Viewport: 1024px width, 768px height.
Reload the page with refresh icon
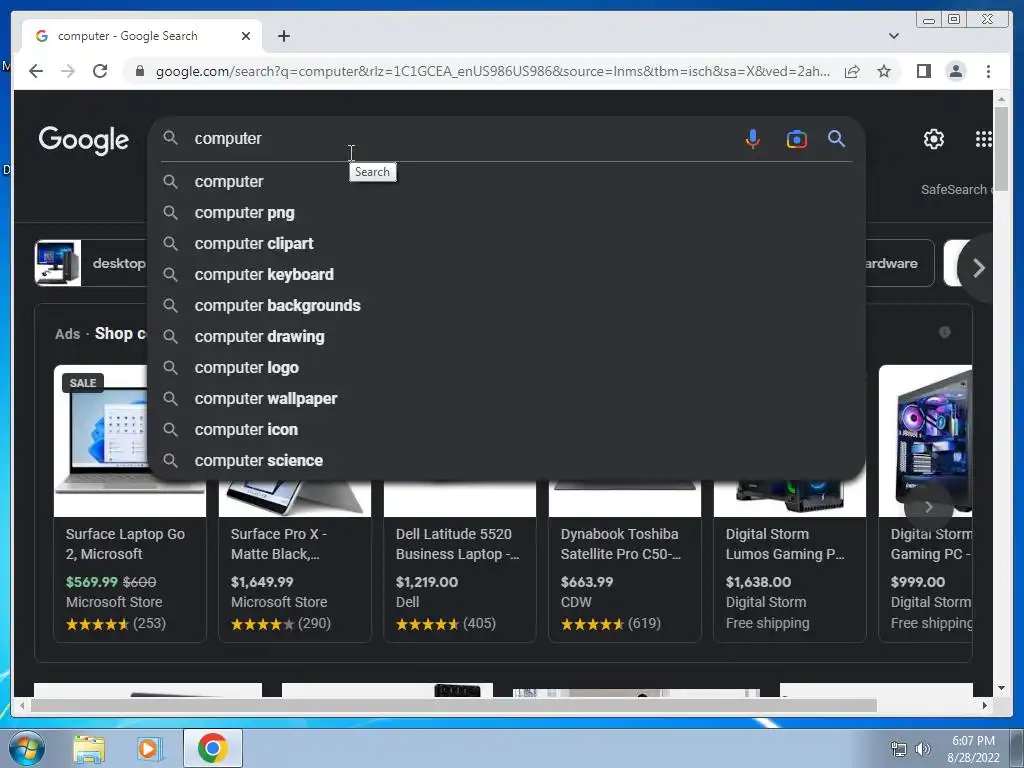coord(100,71)
